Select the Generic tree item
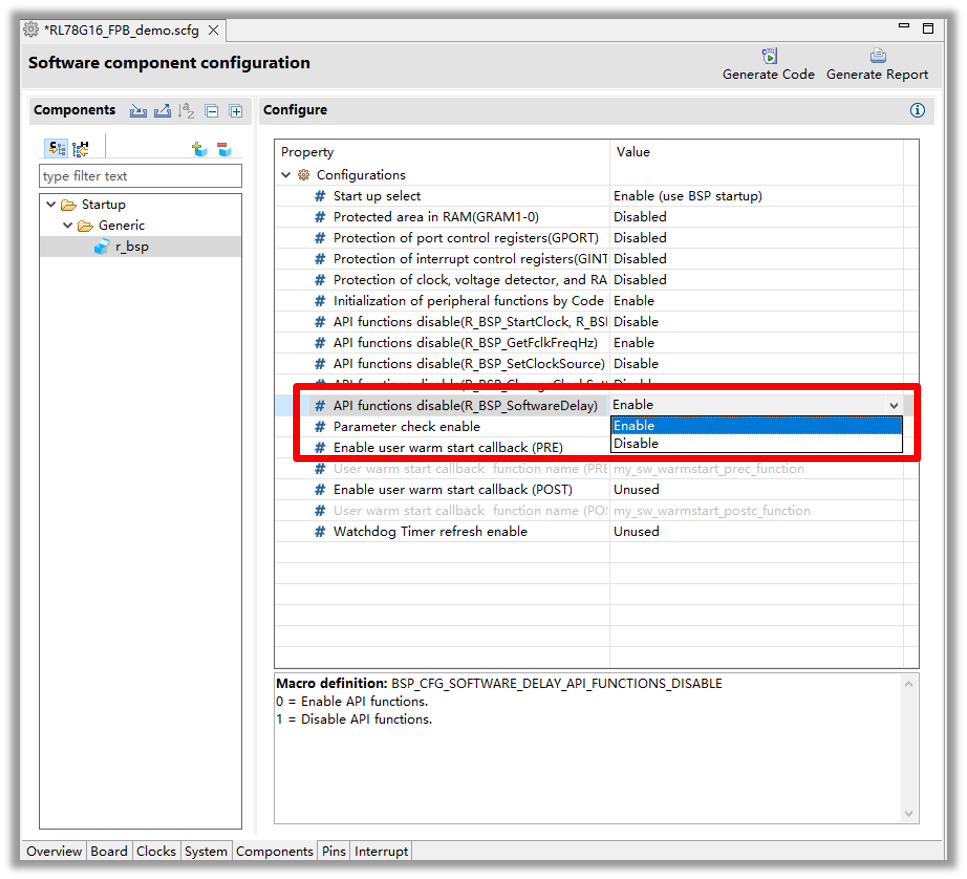The width and height of the screenshot is (967, 879). pos(121,226)
